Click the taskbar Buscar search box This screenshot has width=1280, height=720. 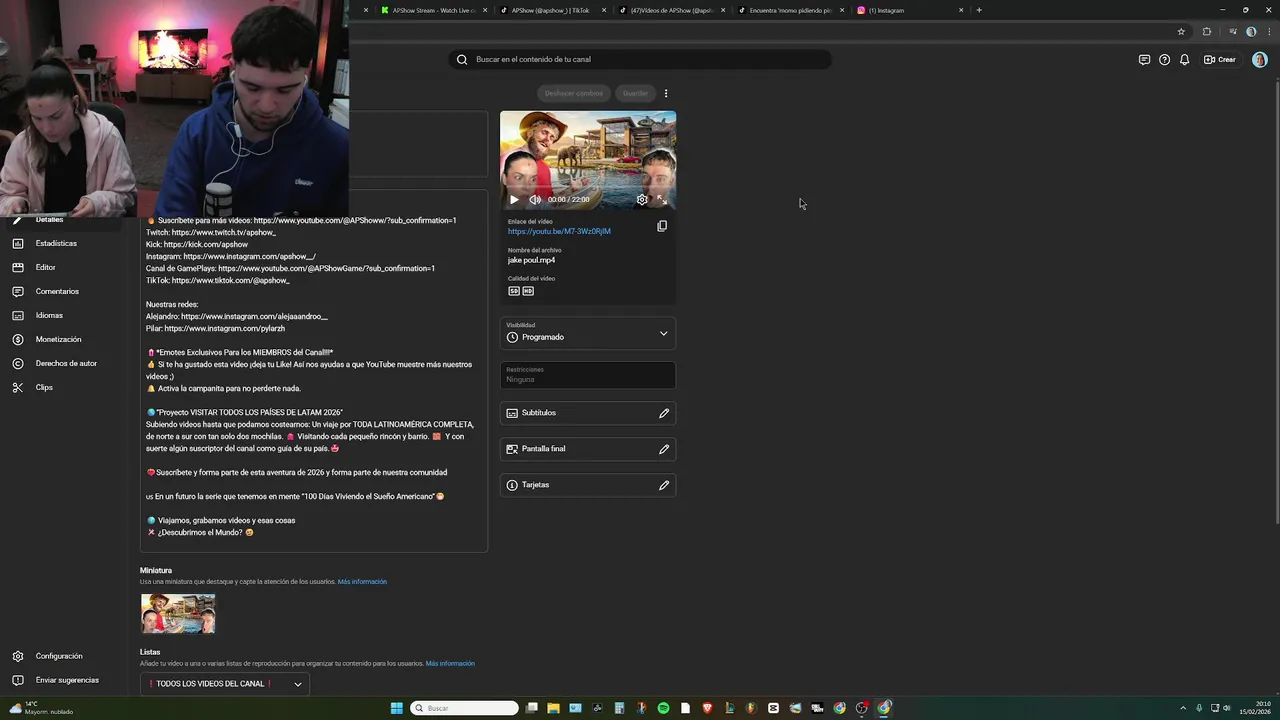pos(465,708)
